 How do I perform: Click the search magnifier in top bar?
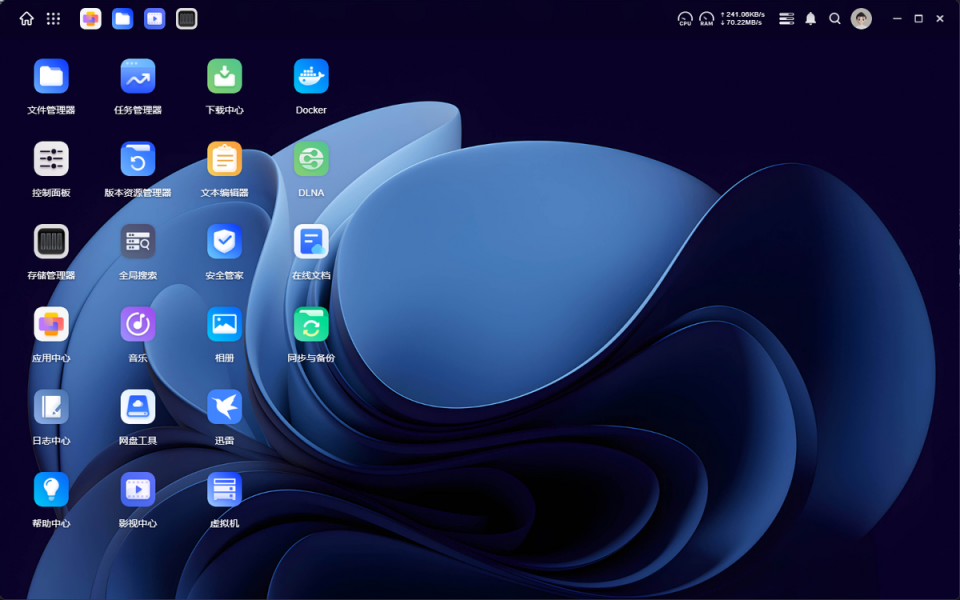pyautogui.click(x=834, y=19)
